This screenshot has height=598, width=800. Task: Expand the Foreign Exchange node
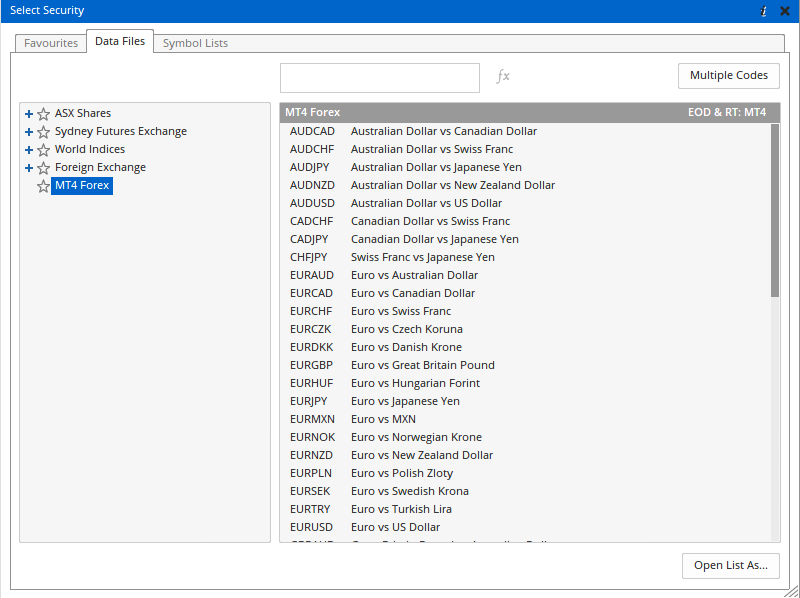pos(29,168)
